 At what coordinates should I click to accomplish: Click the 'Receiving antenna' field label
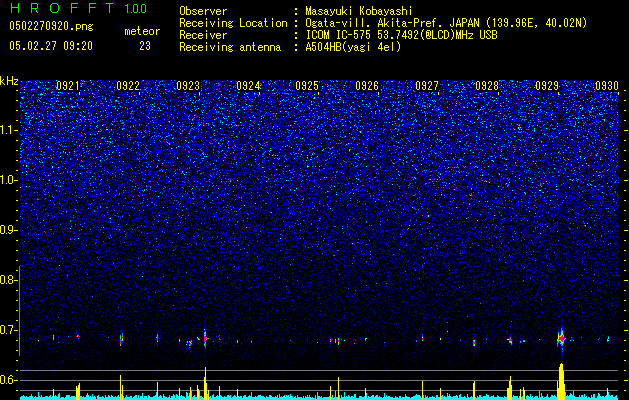coord(230,47)
